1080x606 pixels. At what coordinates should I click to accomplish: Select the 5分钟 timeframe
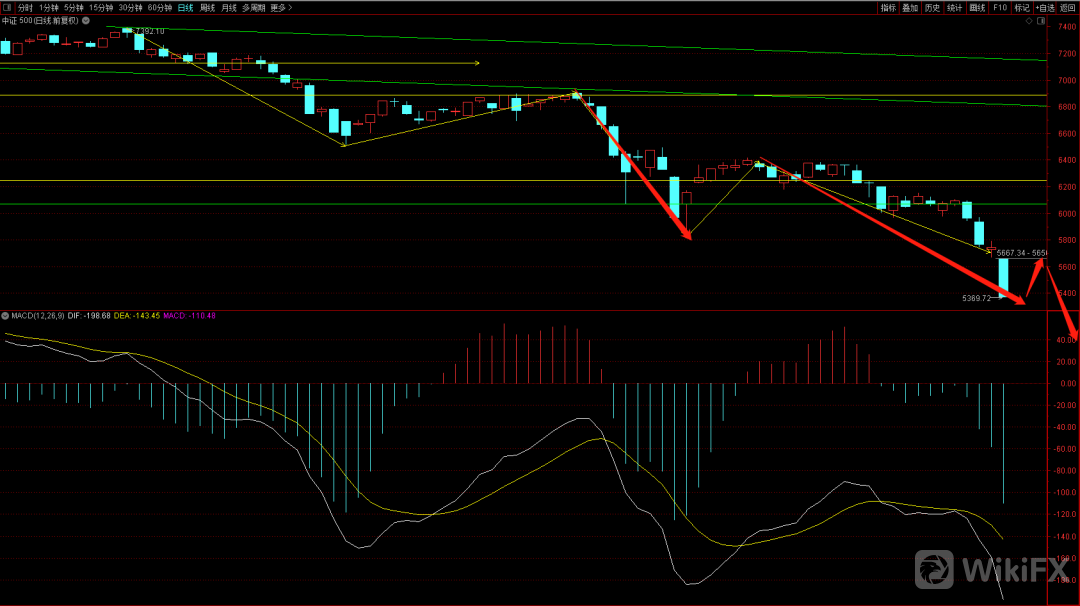tap(74, 7)
